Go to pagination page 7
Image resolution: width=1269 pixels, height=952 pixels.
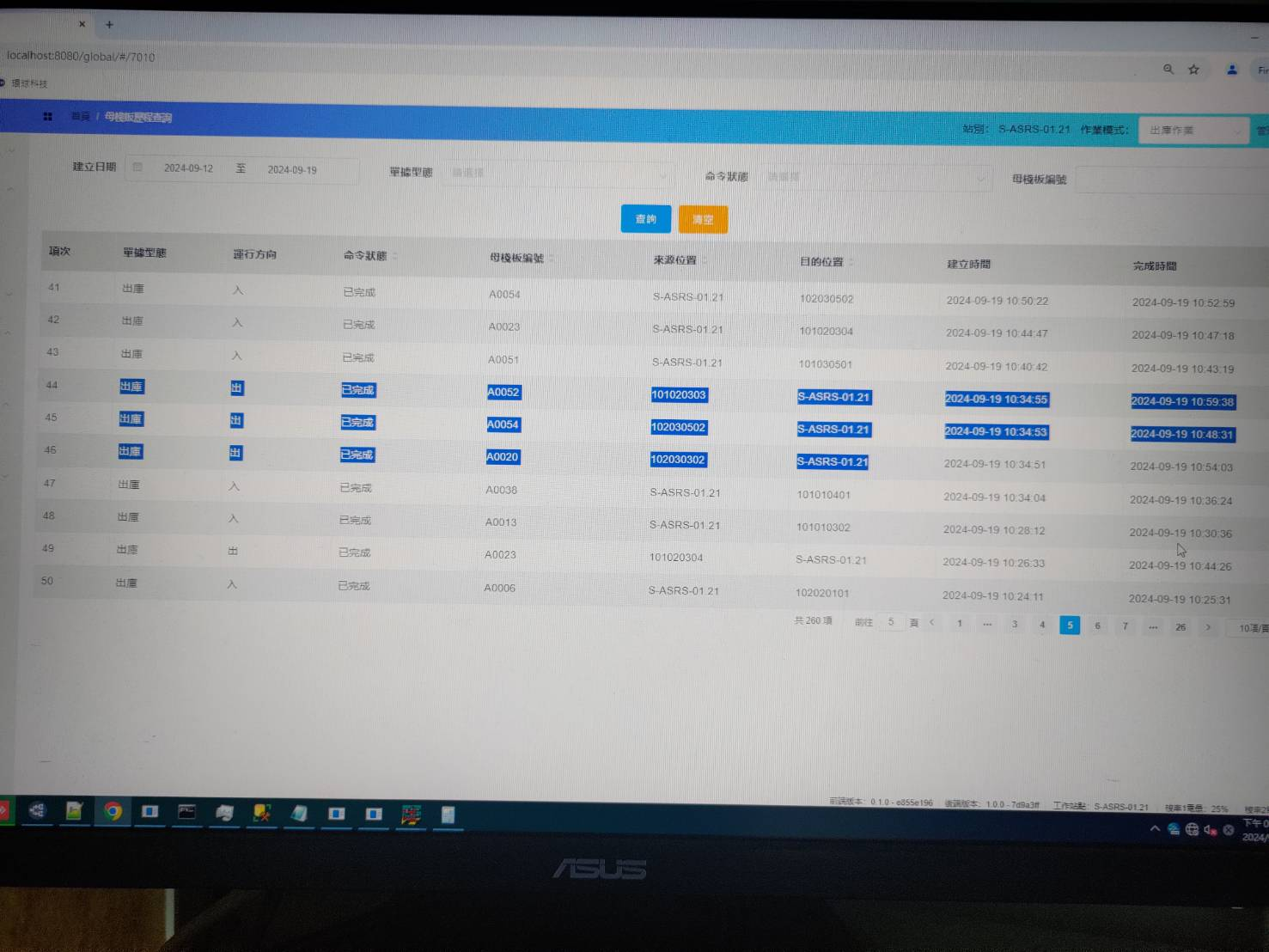[x=1125, y=626]
